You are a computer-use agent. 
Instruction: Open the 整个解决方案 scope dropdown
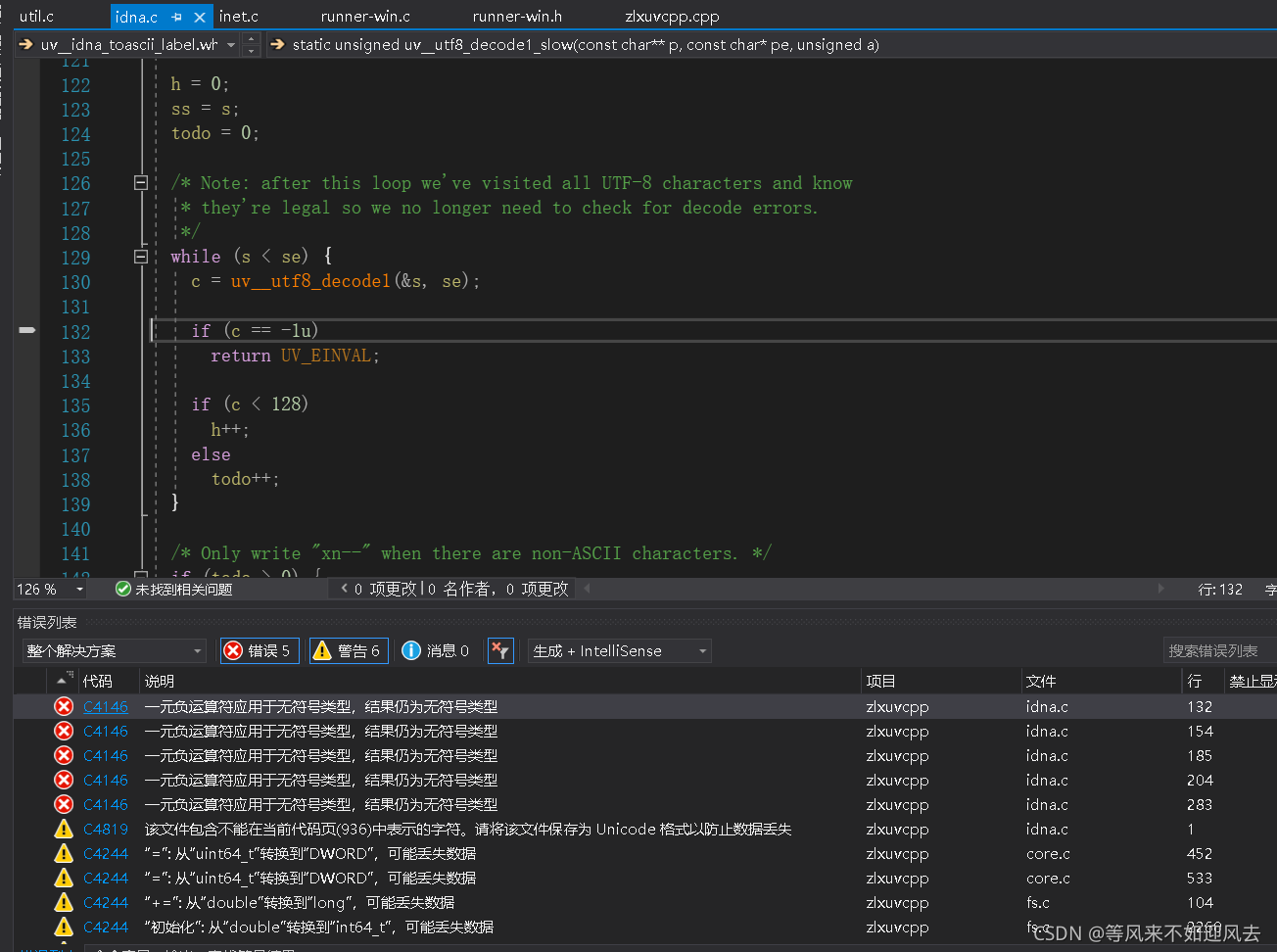(x=114, y=650)
